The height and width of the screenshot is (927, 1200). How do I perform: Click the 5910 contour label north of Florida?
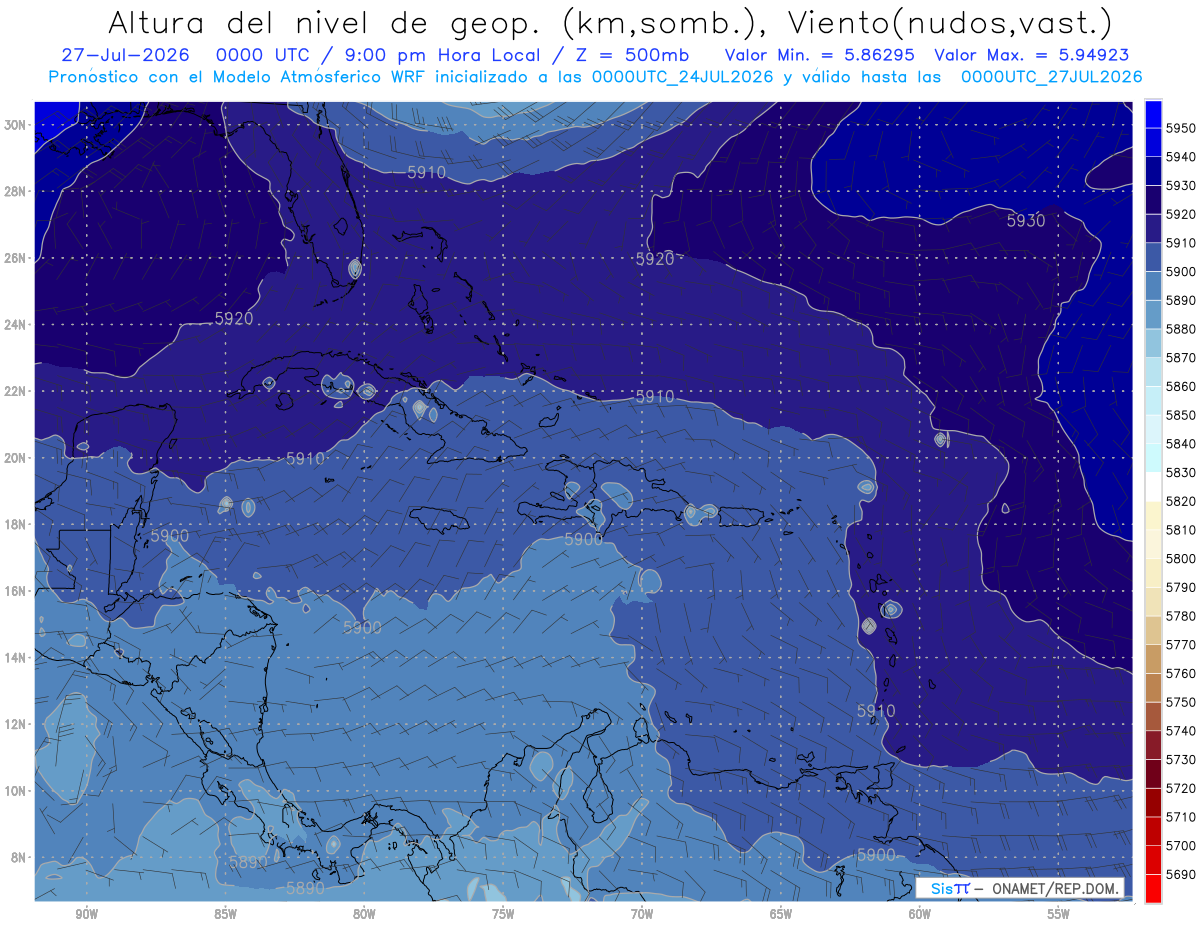427,173
